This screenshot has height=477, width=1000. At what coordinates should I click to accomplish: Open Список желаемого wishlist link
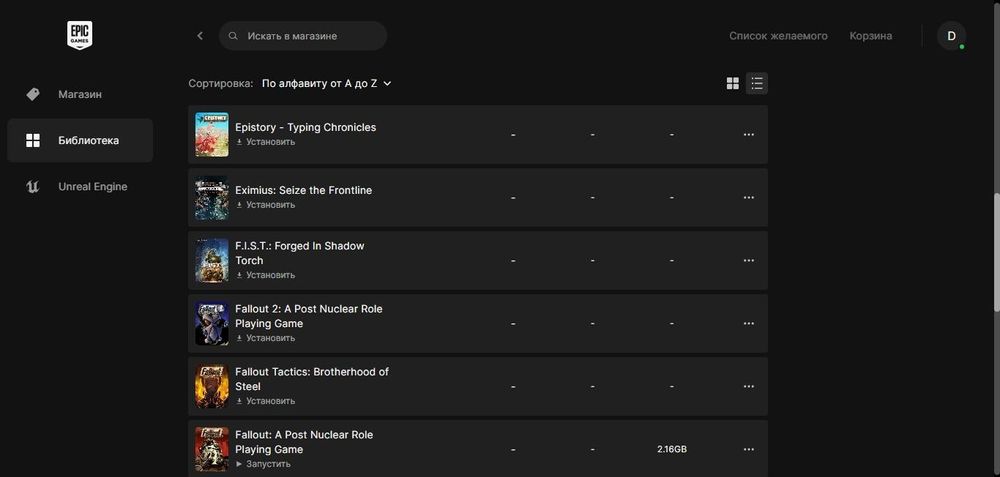pos(778,36)
